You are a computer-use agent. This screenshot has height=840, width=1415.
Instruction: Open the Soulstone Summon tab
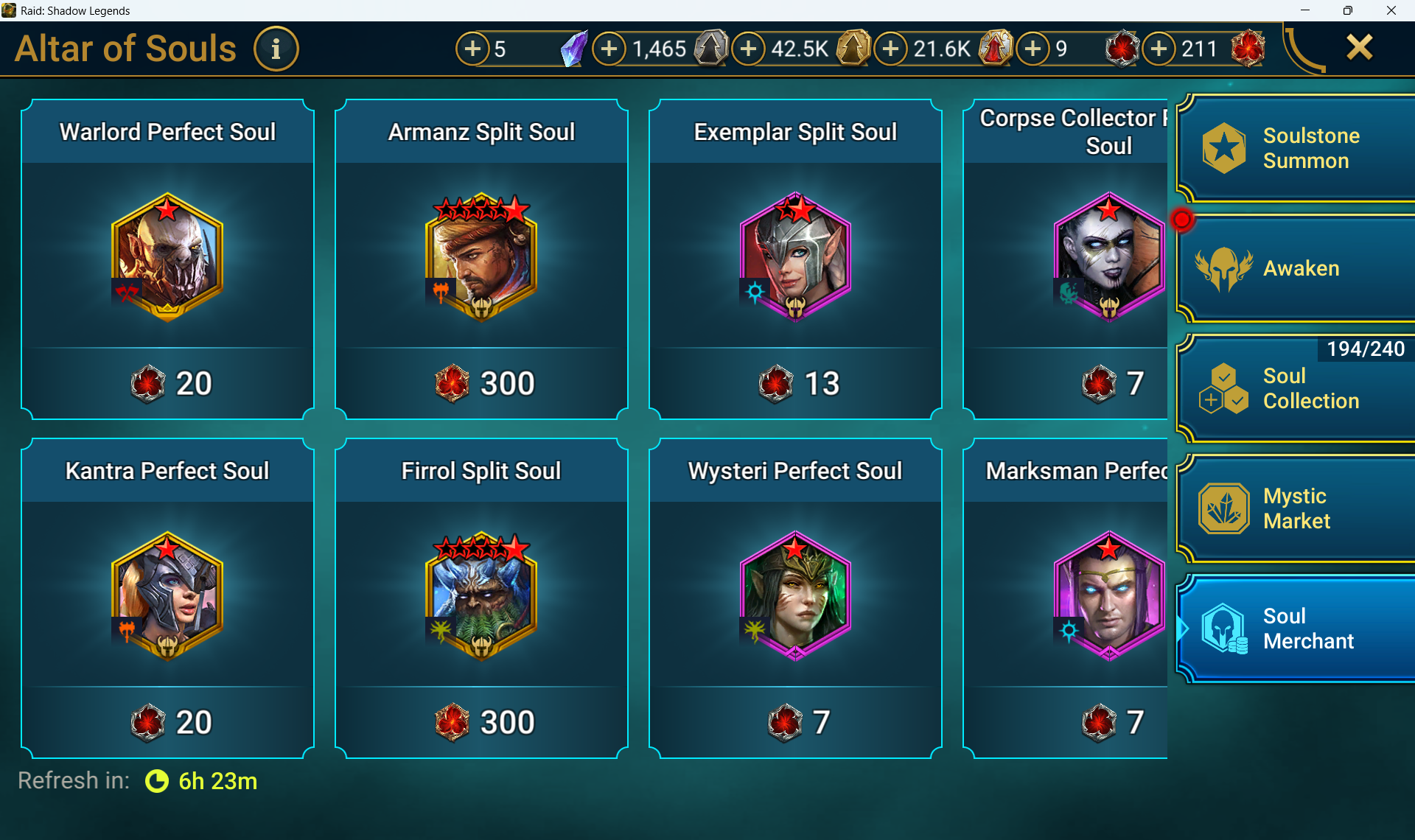pyautogui.click(x=1296, y=148)
